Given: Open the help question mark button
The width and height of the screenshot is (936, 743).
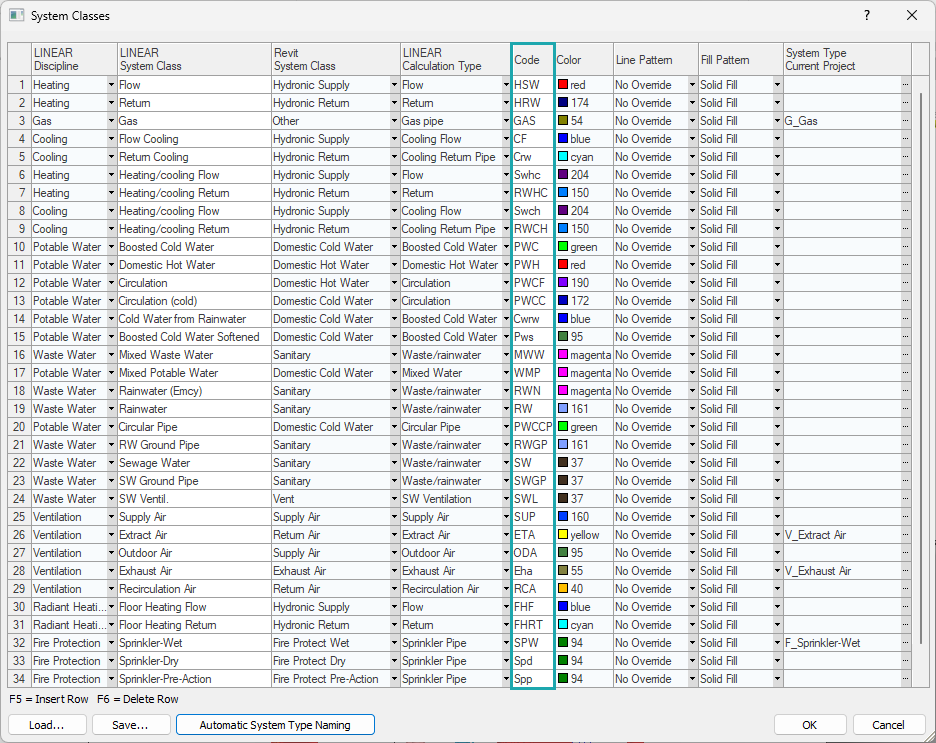Looking at the screenshot, I should [x=867, y=16].
